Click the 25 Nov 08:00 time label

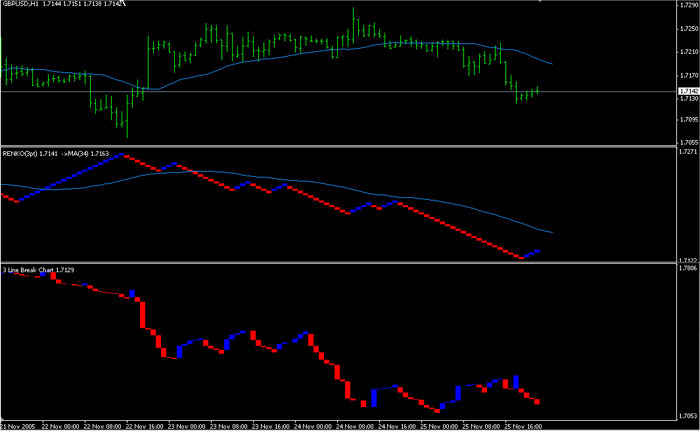(482, 427)
